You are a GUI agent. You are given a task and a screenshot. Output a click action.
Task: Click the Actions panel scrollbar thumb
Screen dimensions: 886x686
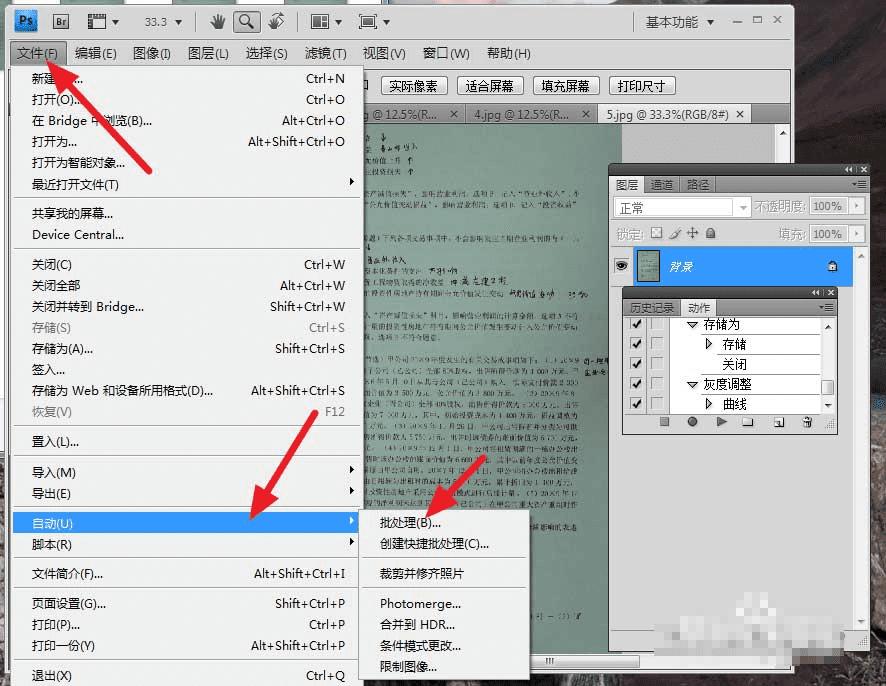(x=827, y=387)
